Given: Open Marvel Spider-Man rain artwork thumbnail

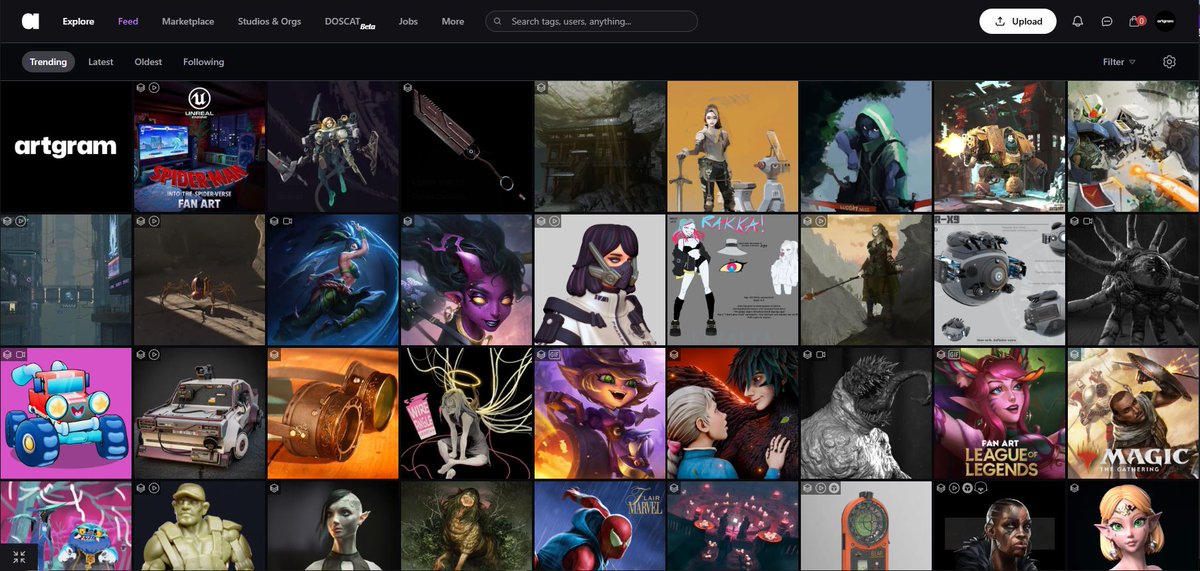Looking at the screenshot, I should click(x=599, y=526).
